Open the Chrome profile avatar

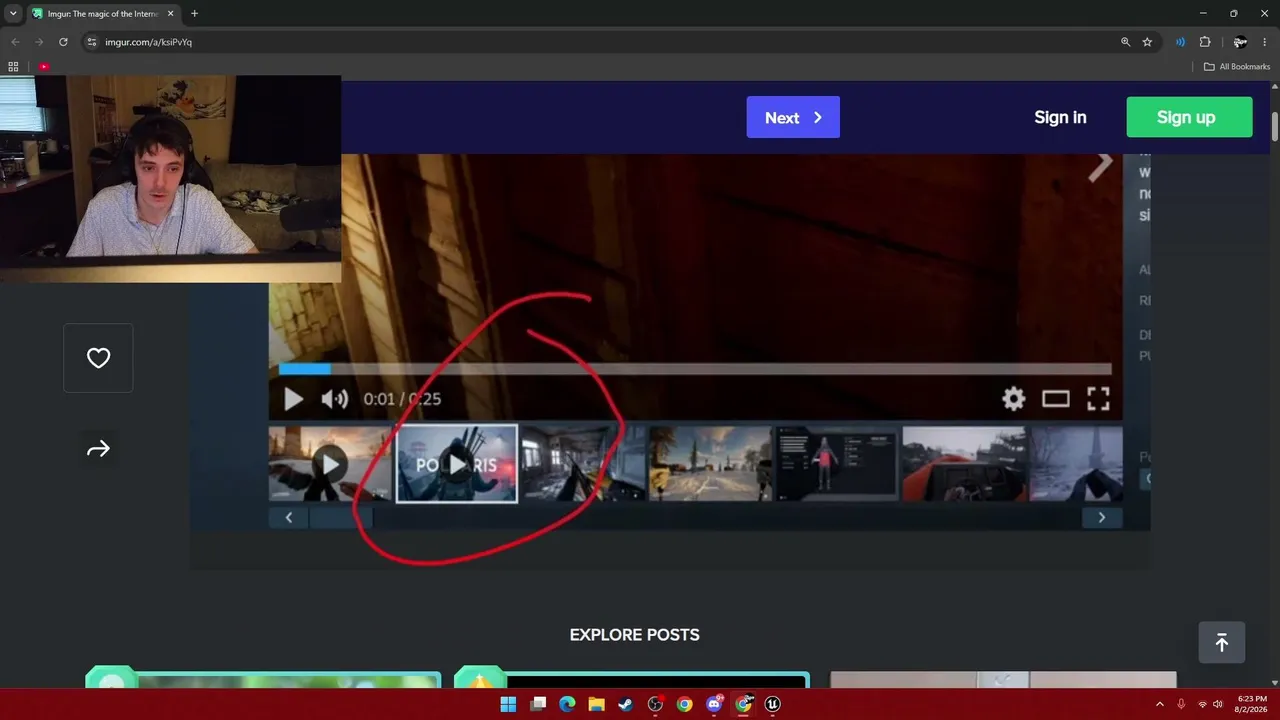pyautogui.click(x=1240, y=42)
